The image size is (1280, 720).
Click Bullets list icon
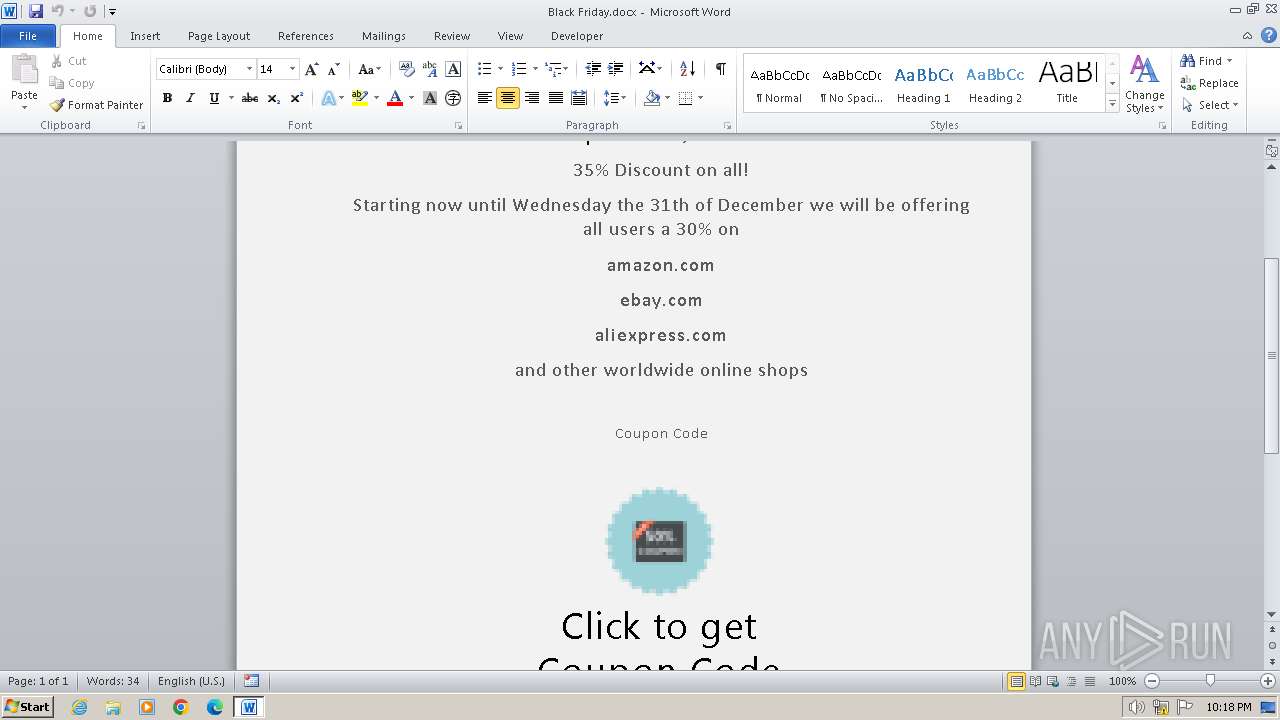click(485, 69)
